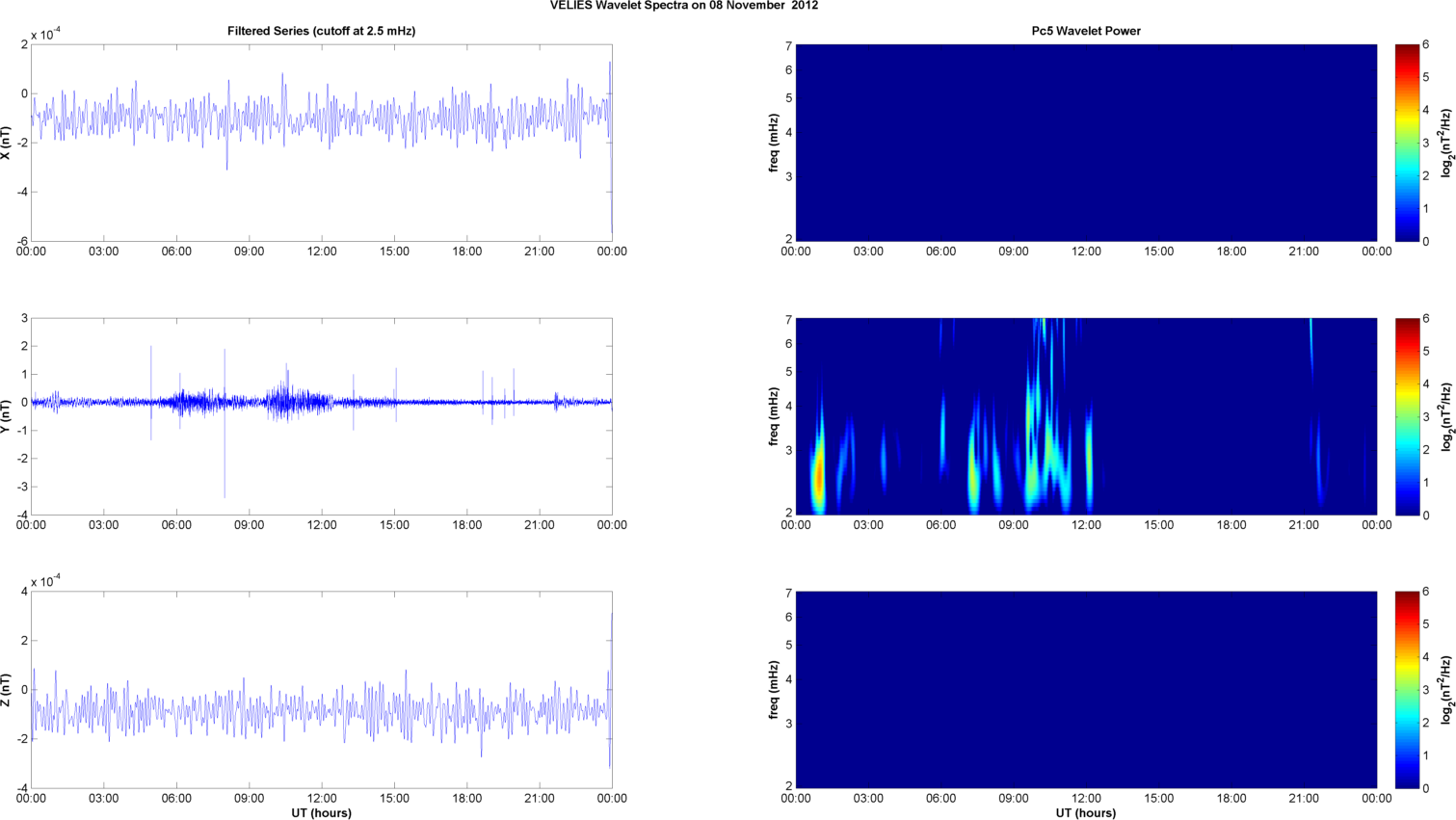
Task: Click the 06:00 tick label under top wavelet panel
Action: [940, 251]
